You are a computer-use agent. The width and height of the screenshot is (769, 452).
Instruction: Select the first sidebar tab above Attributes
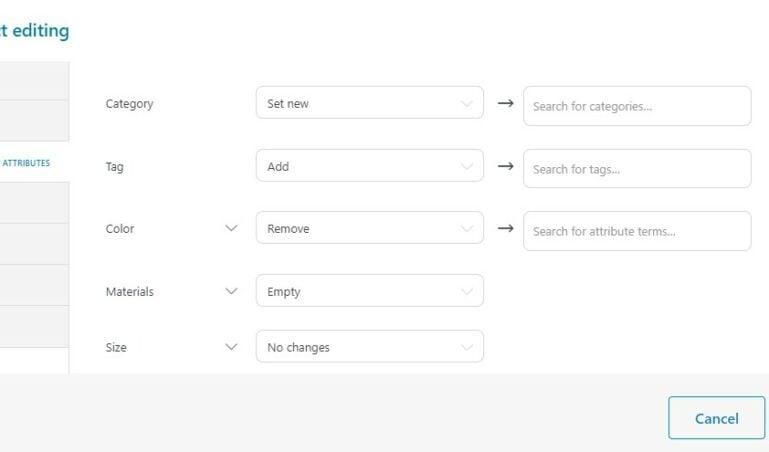click(x=34, y=81)
